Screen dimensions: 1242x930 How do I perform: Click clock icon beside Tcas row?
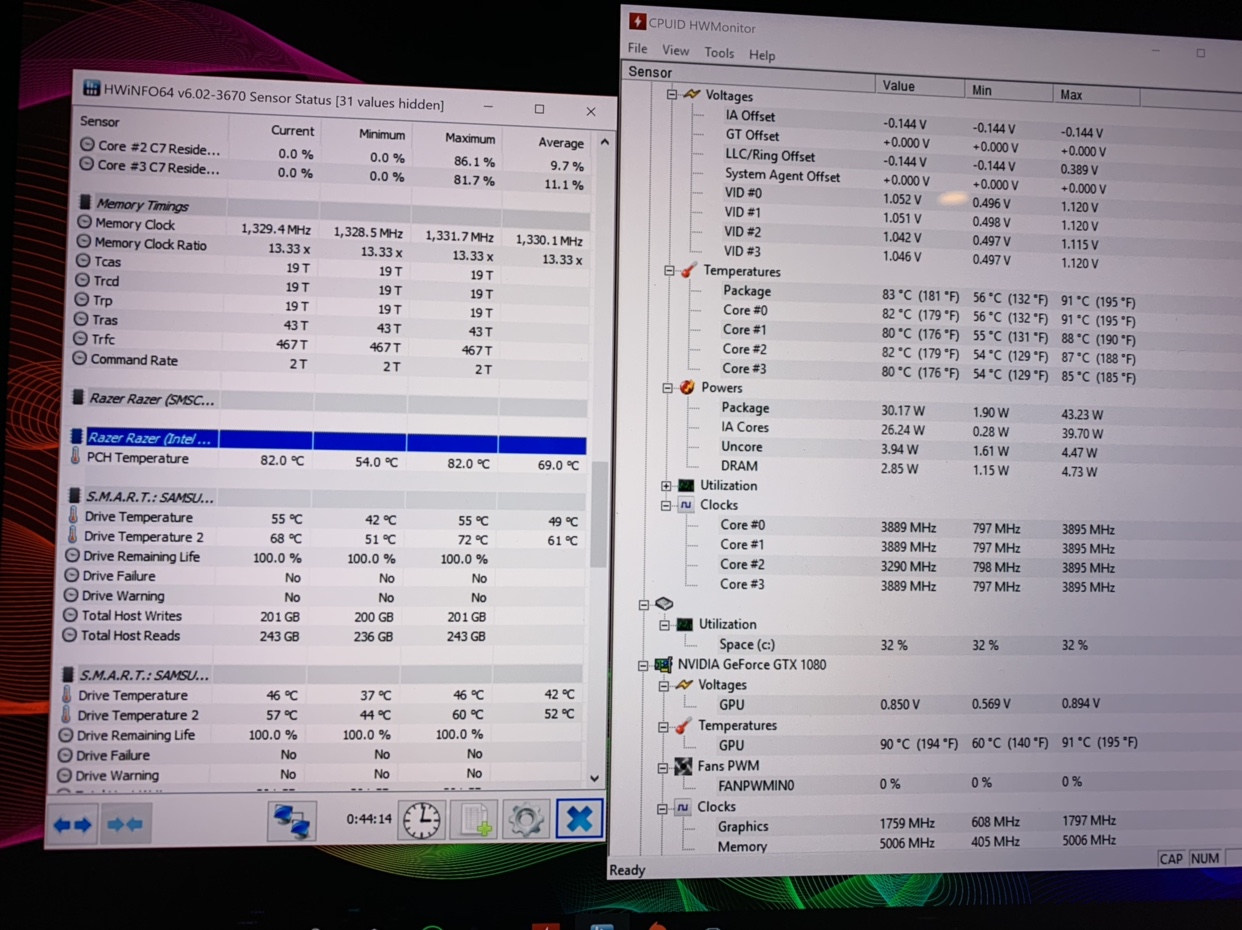pyautogui.click(x=84, y=261)
